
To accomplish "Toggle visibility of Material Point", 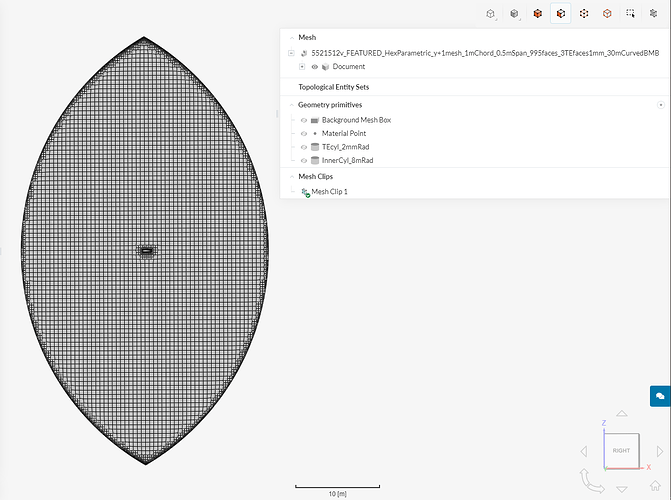I will click(x=304, y=134).
